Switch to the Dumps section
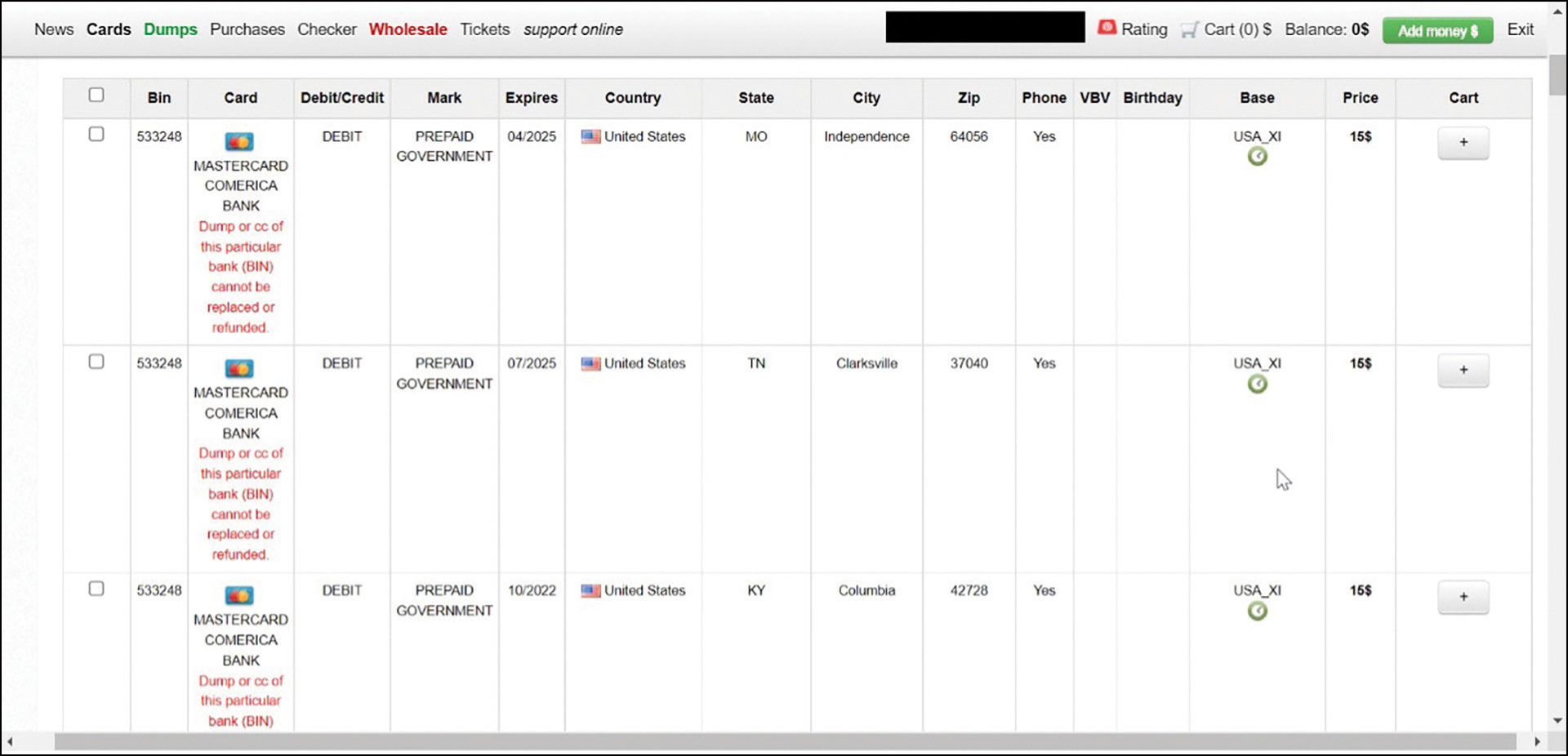This screenshot has height=756, width=1568. (170, 29)
